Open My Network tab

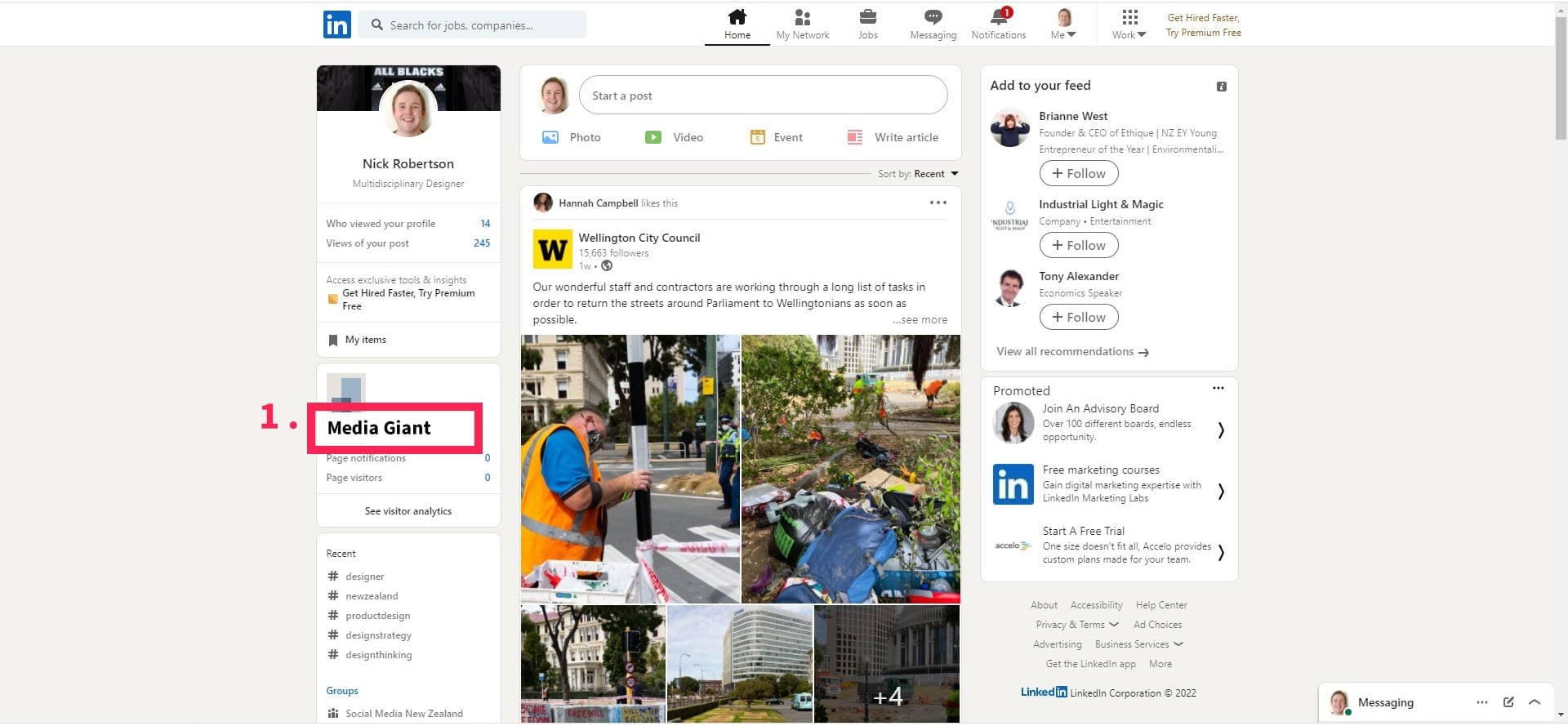click(x=802, y=24)
